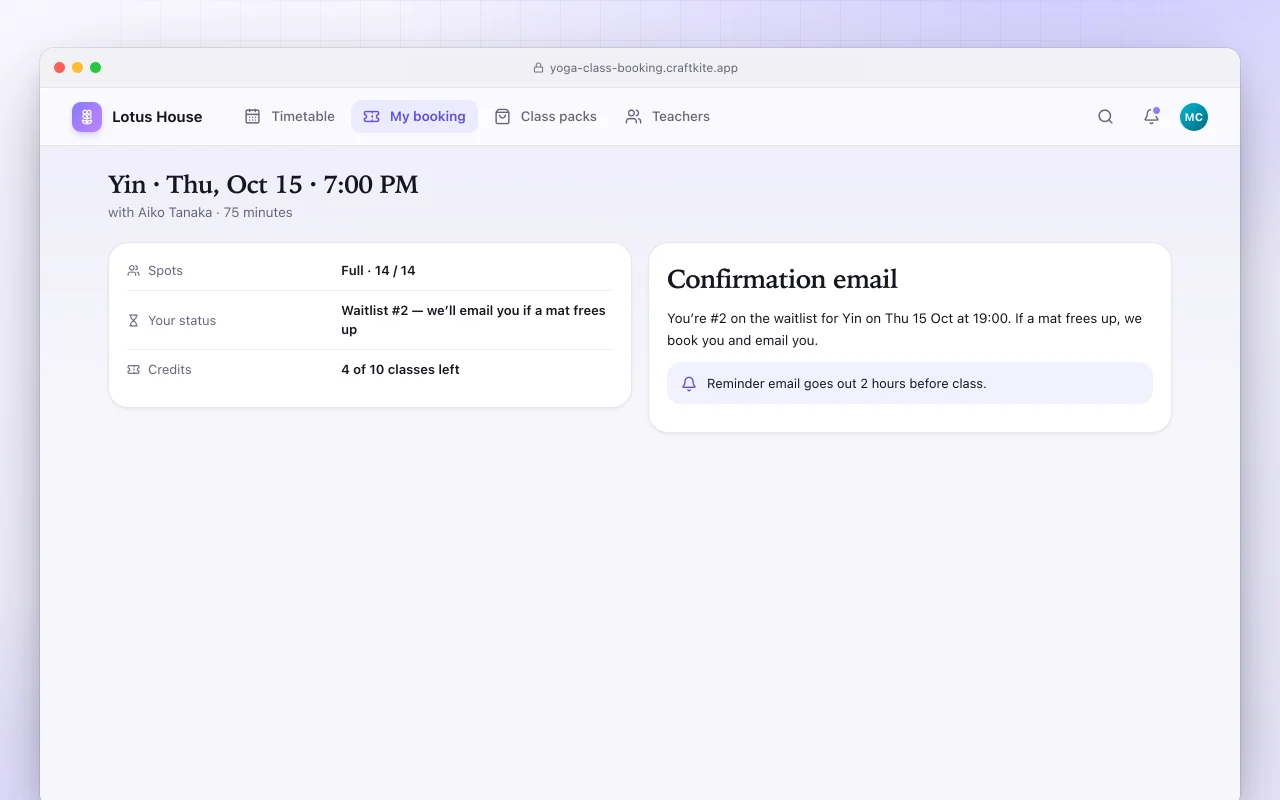Click the browser address bar URL
The height and width of the screenshot is (800, 1280).
644,68
